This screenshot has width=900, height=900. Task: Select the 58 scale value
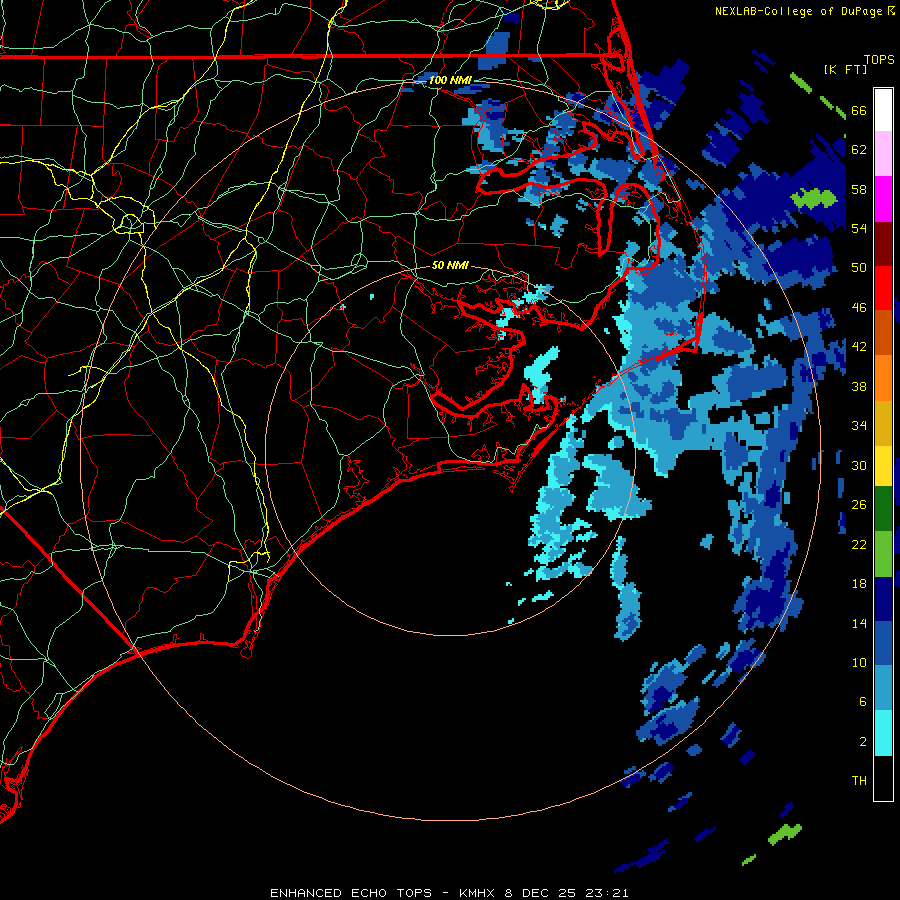click(x=859, y=189)
